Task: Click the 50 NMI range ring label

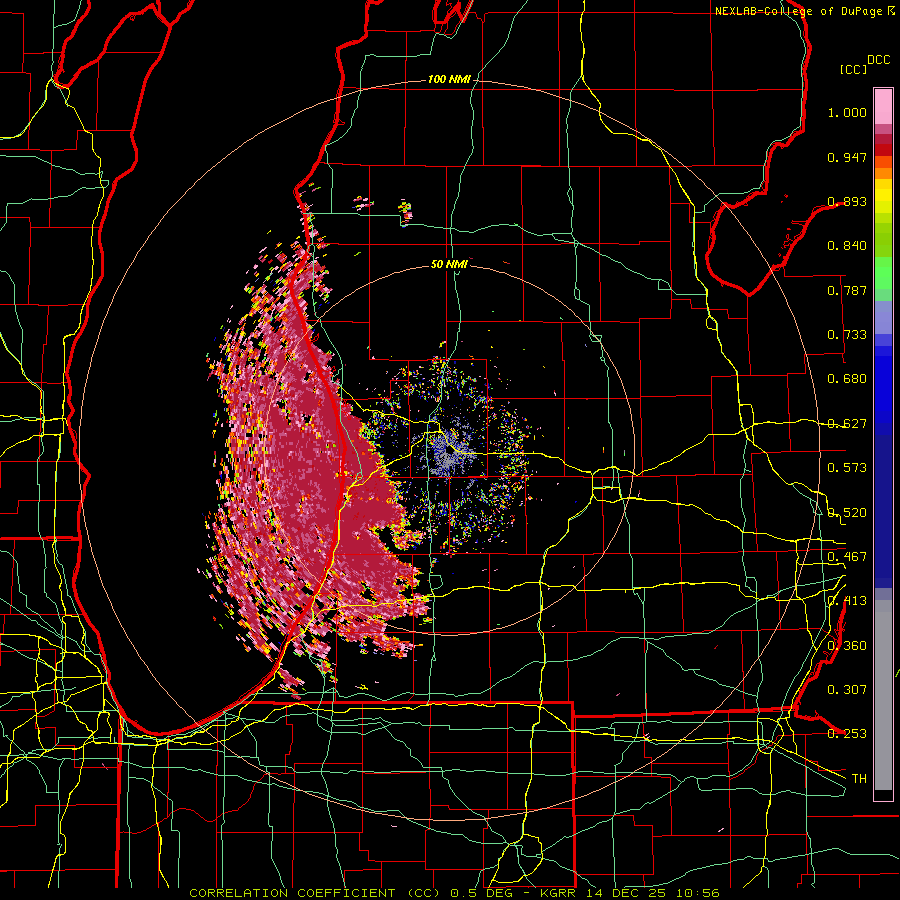Action: pos(449,264)
